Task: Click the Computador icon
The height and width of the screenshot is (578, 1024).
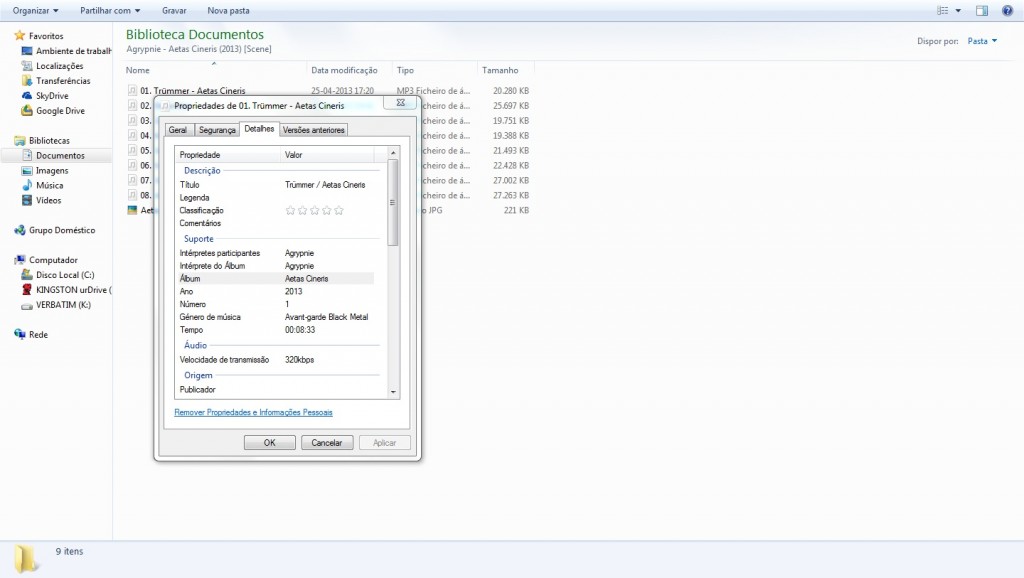Action: pos(20,260)
